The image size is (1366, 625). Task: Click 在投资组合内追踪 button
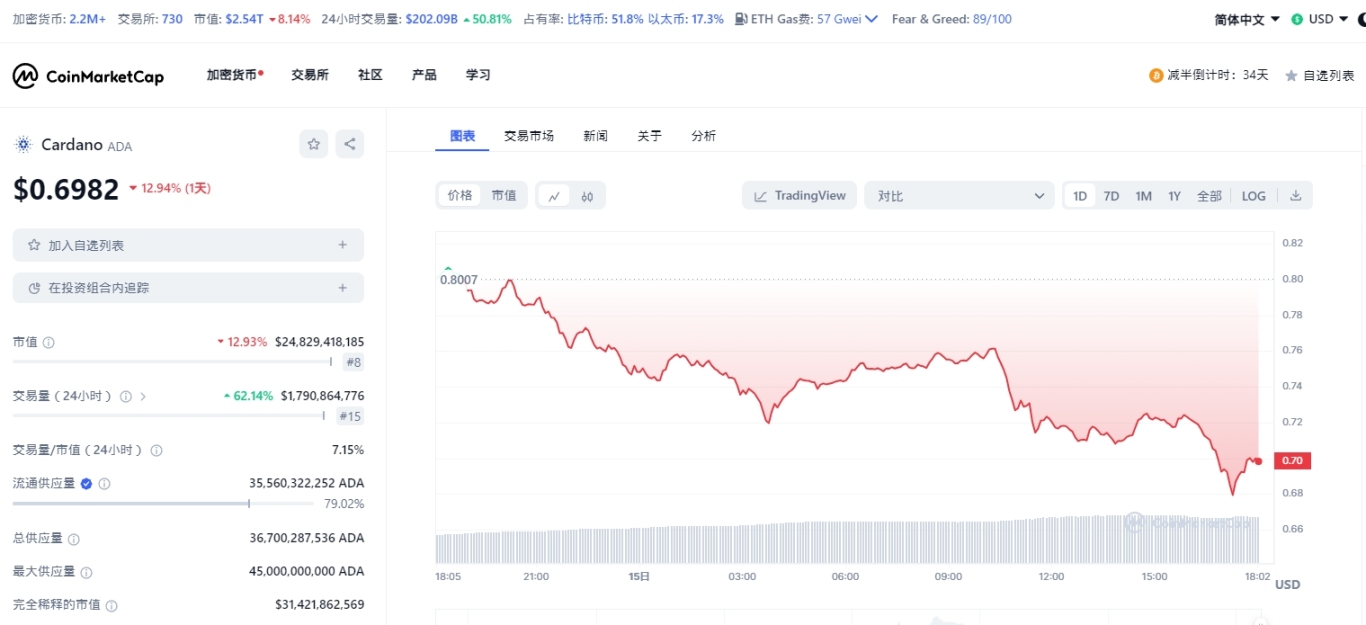(188, 288)
